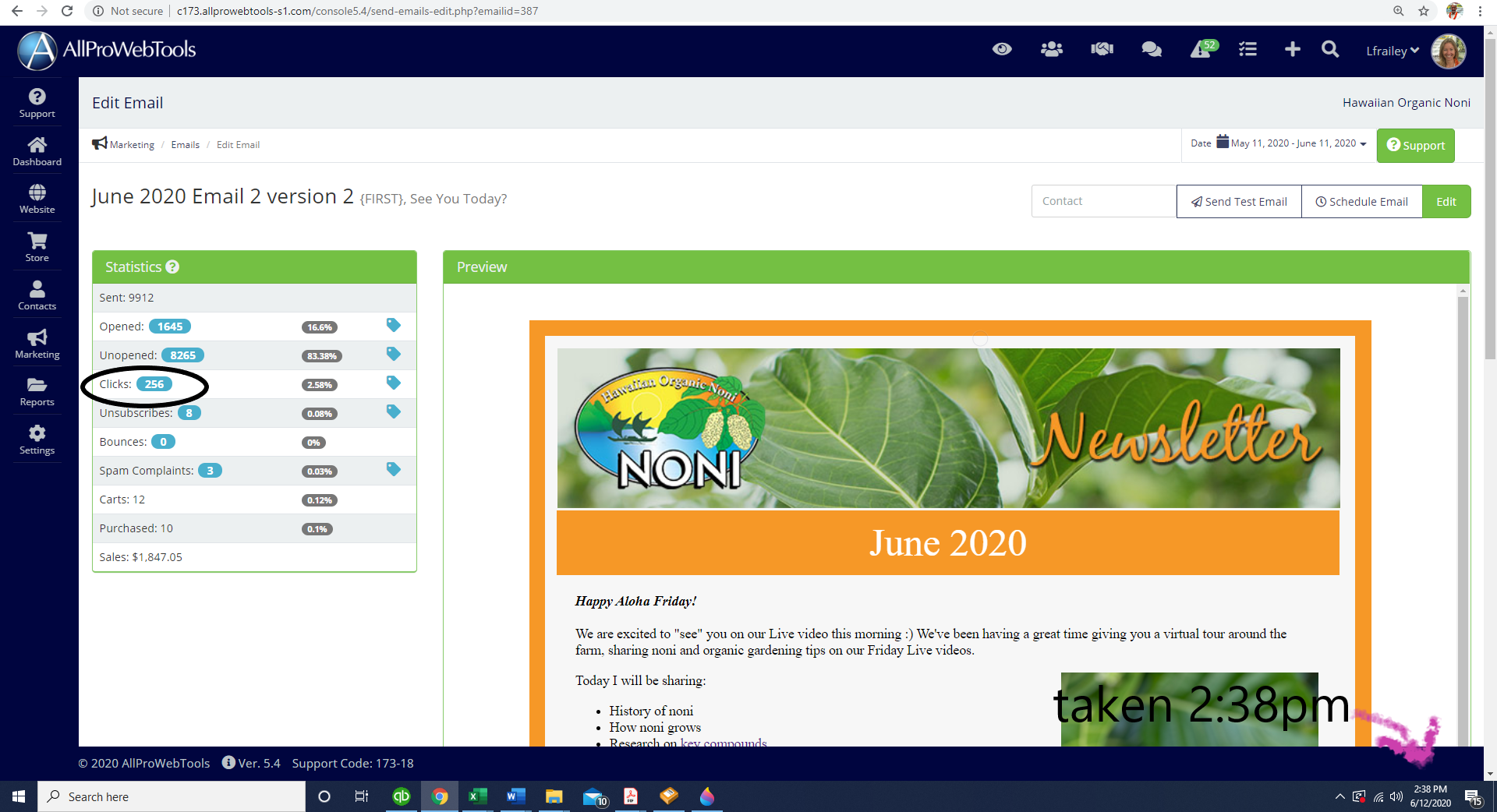Open QuickBooks from the taskbar
Viewport: 1497px width, 812px height.
pos(402,796)
